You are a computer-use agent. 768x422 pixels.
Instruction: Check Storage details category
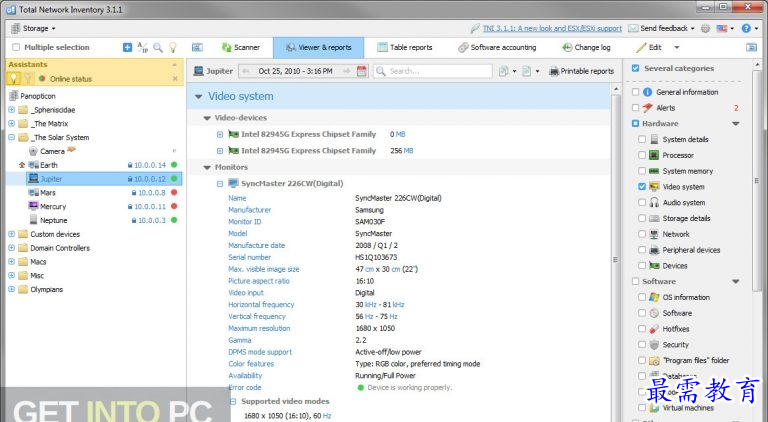tap(642, 218)
